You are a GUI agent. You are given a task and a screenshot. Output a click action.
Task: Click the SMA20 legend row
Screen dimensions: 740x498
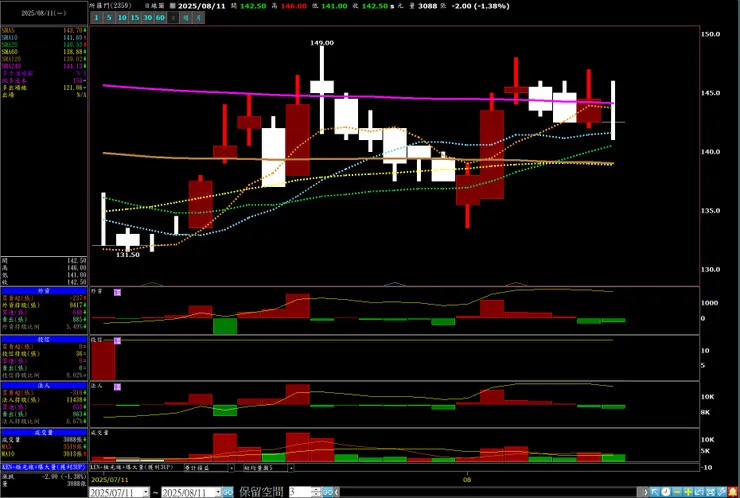(x=44, y=44)
